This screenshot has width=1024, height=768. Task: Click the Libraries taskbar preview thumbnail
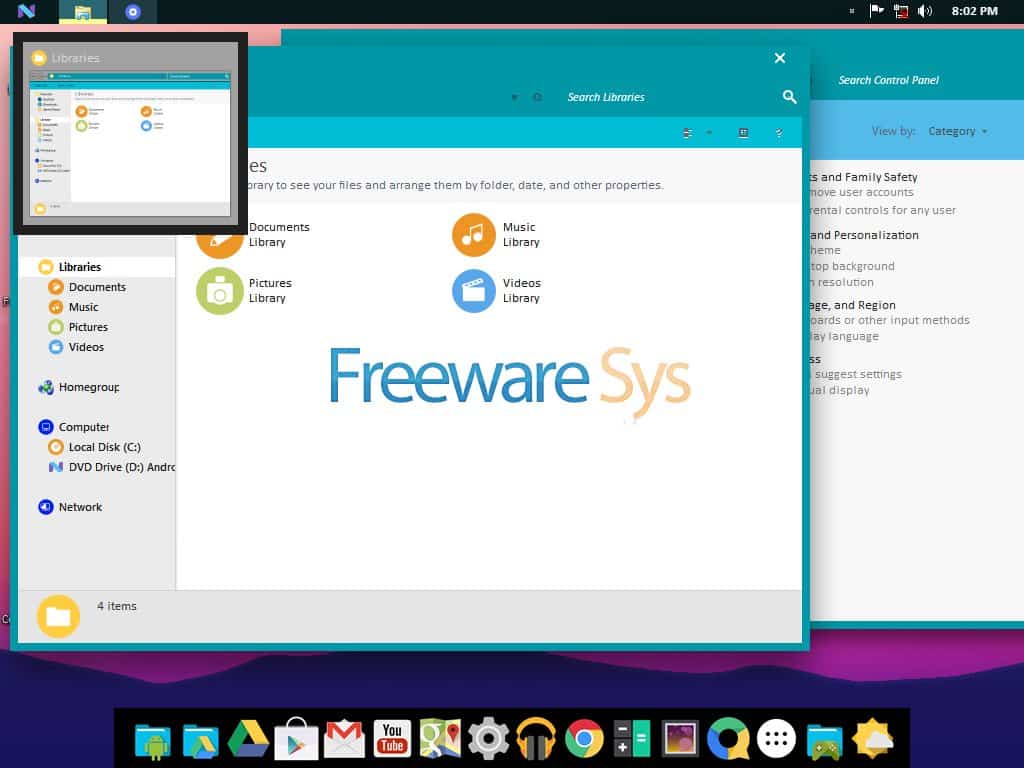click(130, 133)
